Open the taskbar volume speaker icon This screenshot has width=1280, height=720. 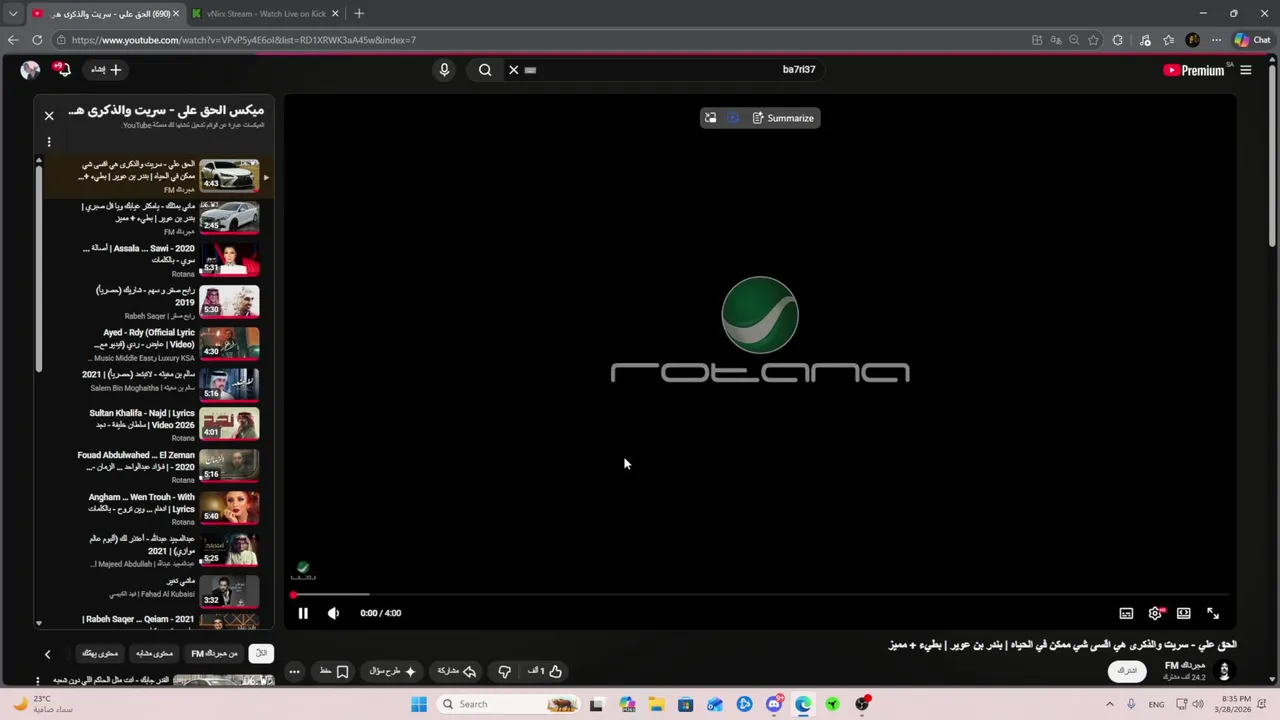[1198, 704]
